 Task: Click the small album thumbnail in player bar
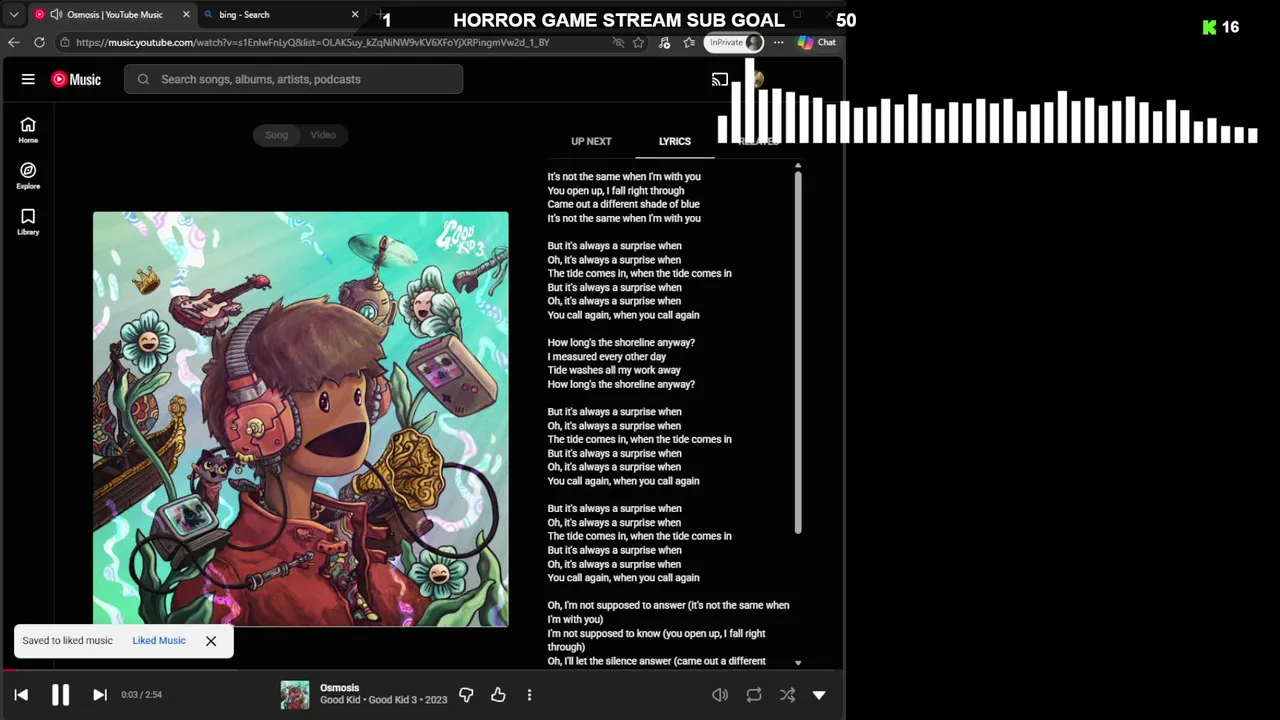coord(295,695)
